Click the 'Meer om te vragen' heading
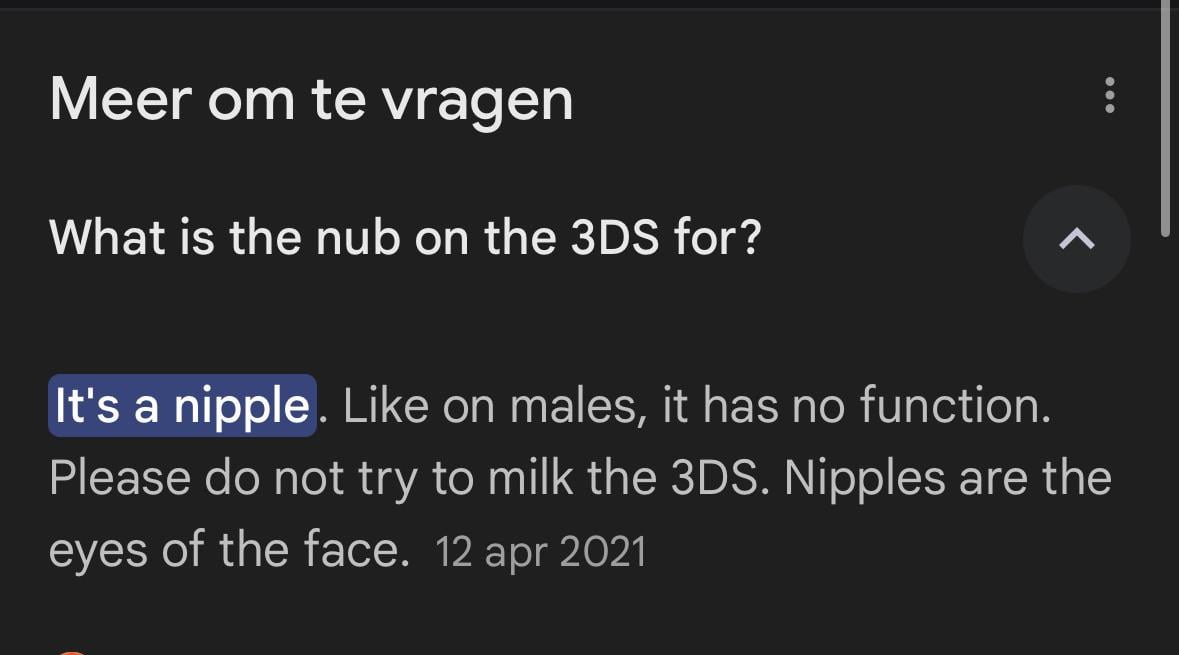The image size is (1179, 655). point(311,99)
